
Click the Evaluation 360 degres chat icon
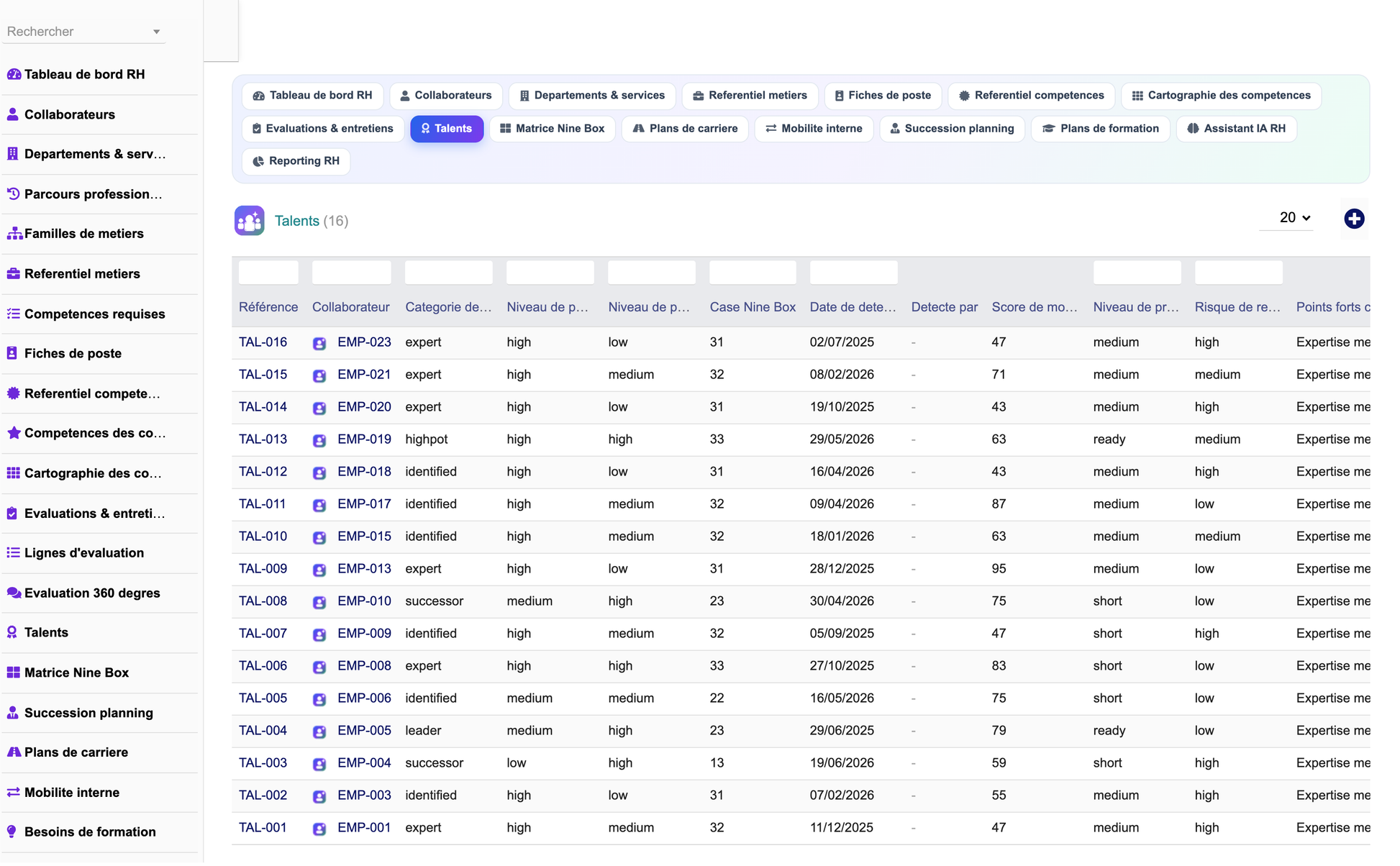point(13,593)
